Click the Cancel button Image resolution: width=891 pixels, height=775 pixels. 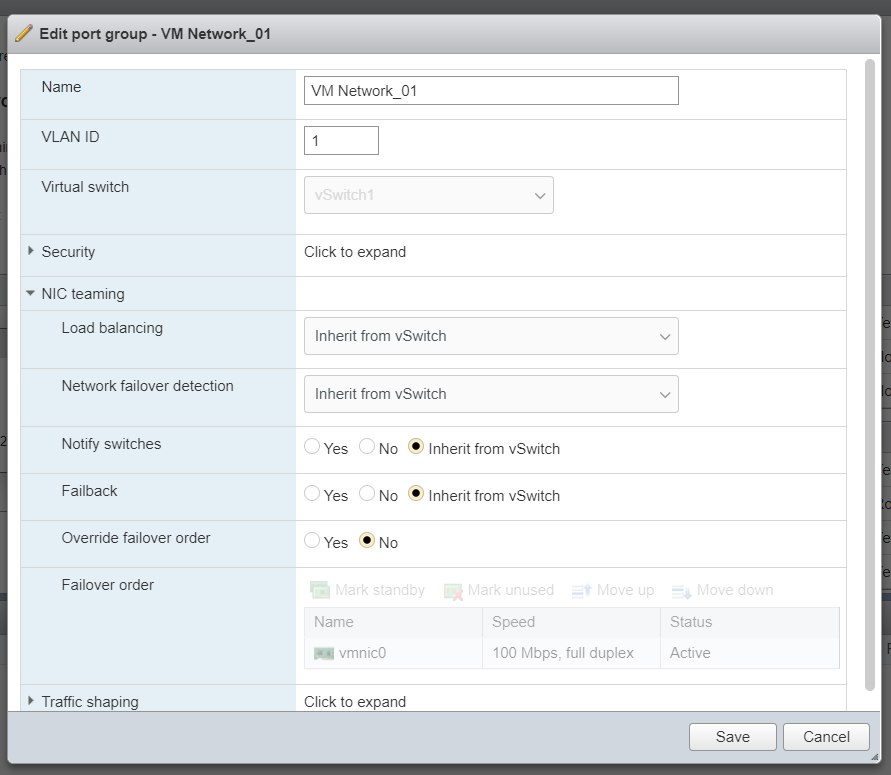(826, 737)
